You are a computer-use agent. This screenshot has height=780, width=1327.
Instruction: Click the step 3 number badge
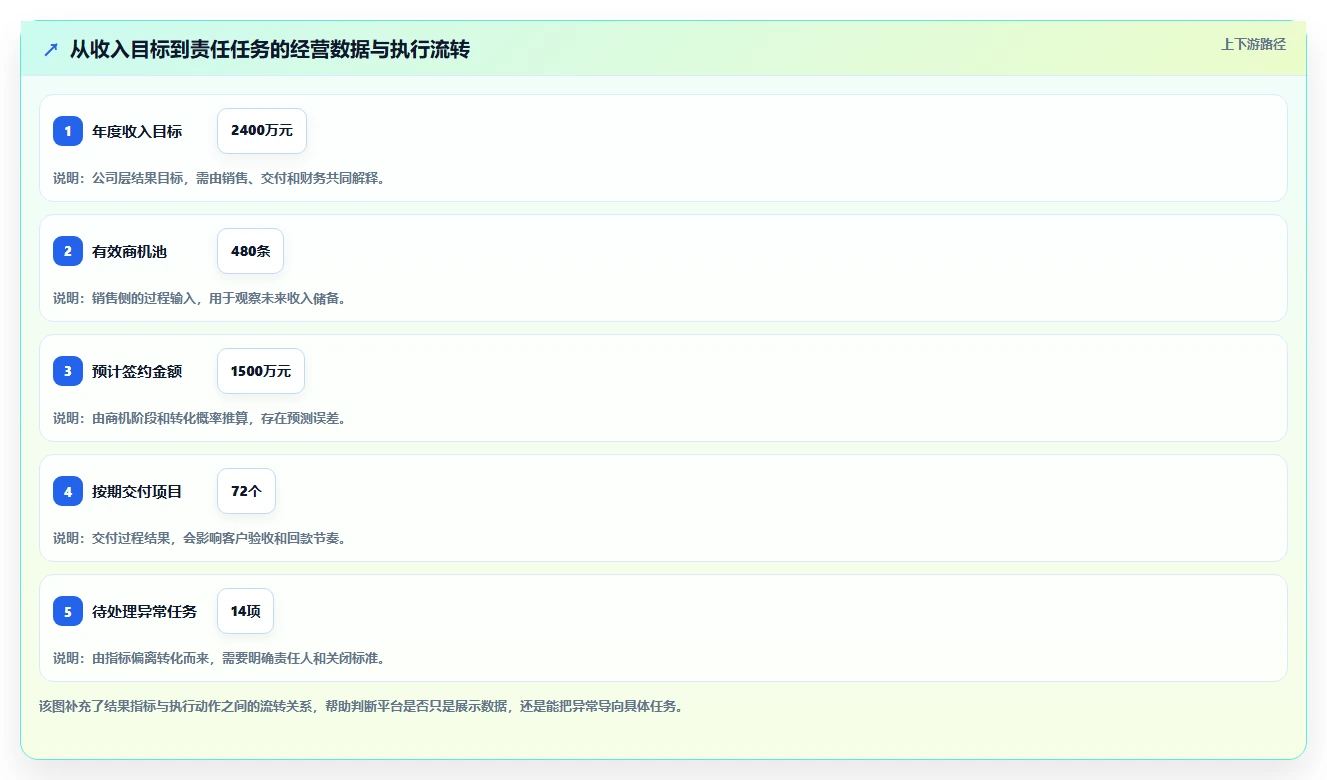68,371
